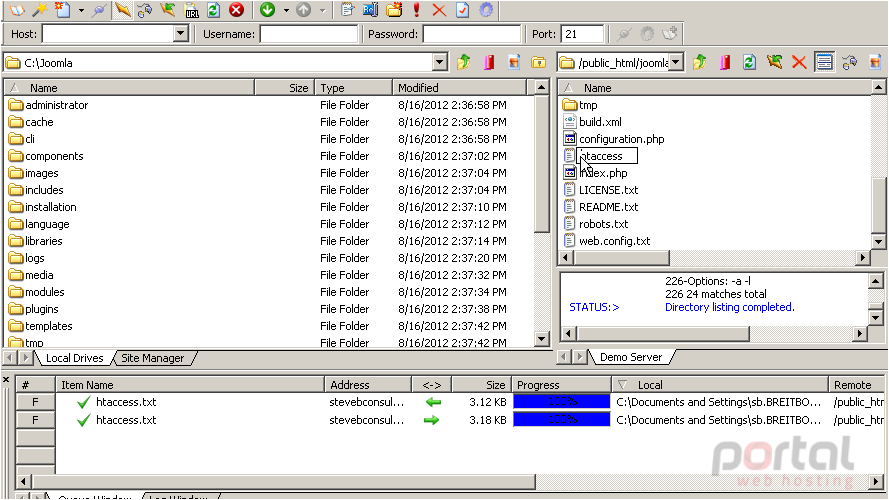
Task: Click the Quick Connect plug icon
Action: click(x=99, y=10)
